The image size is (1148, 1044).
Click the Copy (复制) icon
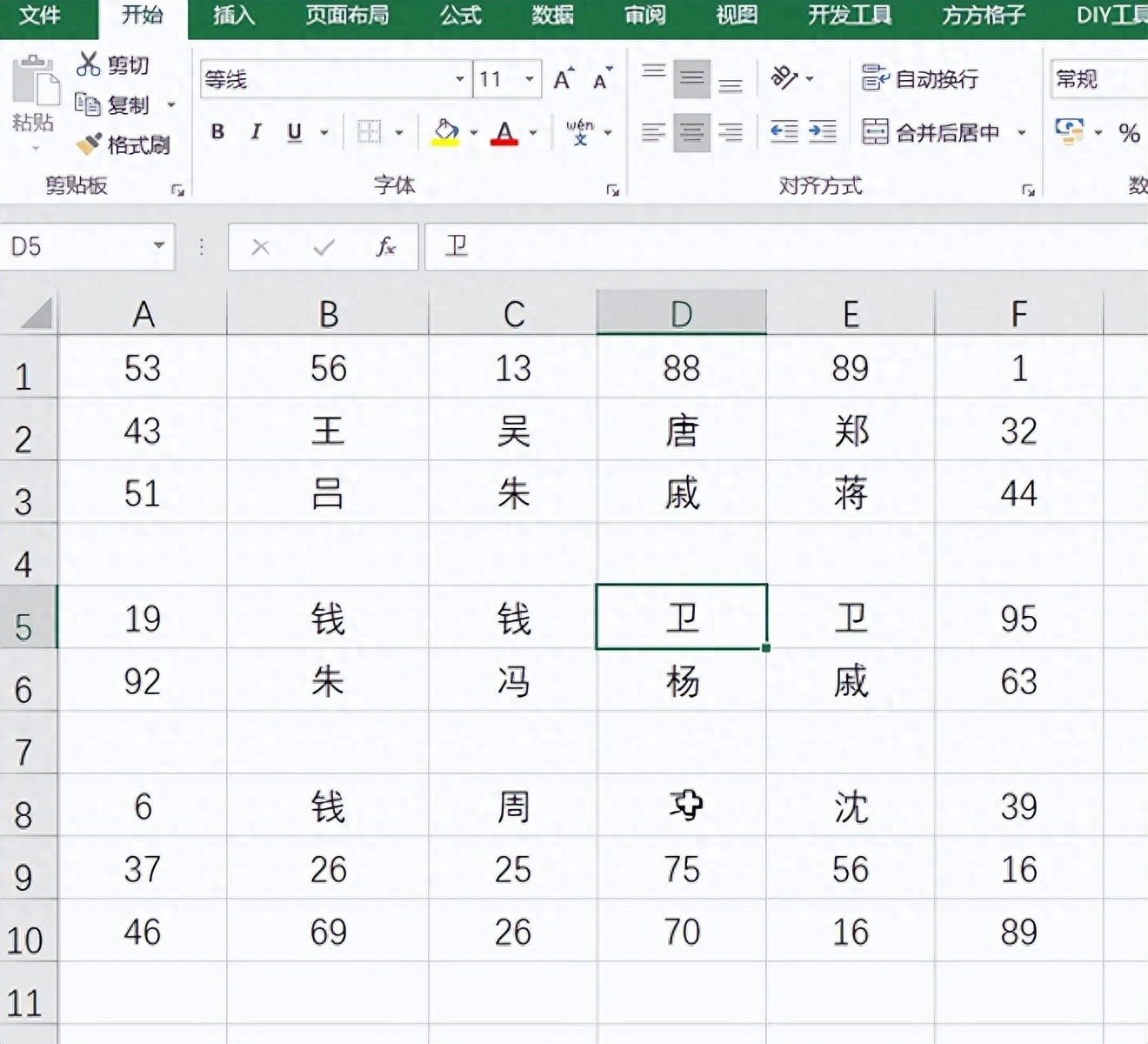[88, 104]
